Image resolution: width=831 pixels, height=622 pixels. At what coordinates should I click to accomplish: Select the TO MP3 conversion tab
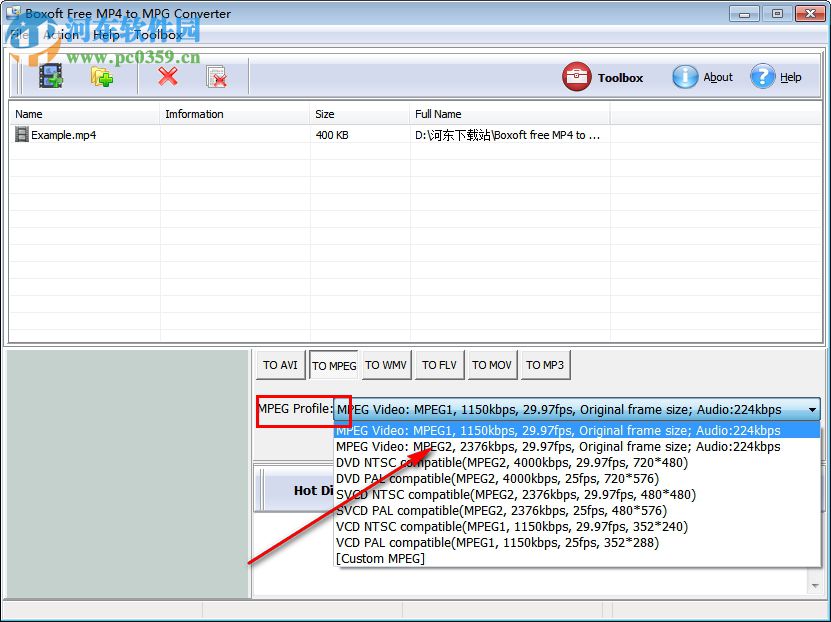[x=545, y=364]
